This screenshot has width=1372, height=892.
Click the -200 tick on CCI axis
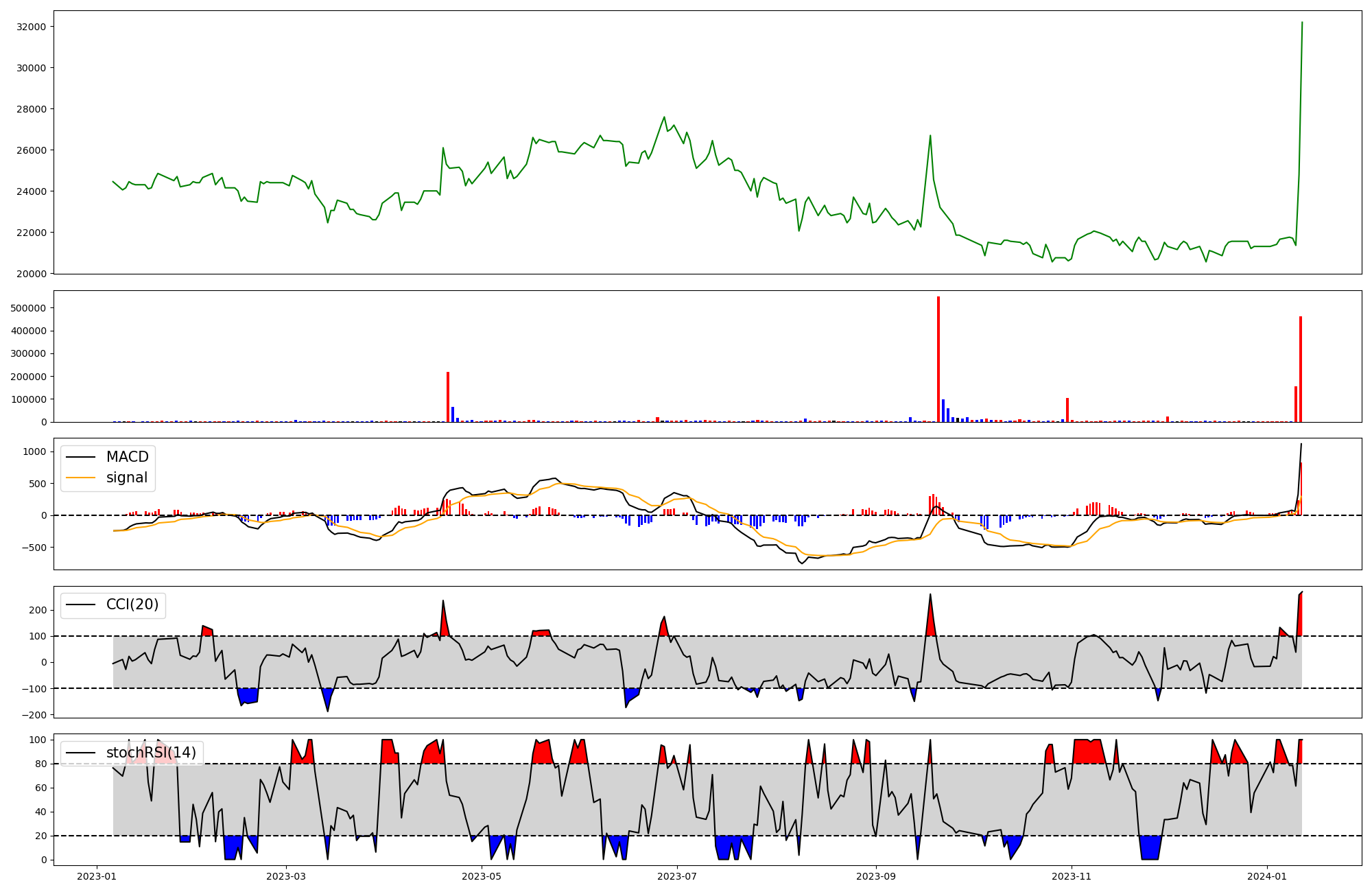pyautogui.click(x=34, y=715)
